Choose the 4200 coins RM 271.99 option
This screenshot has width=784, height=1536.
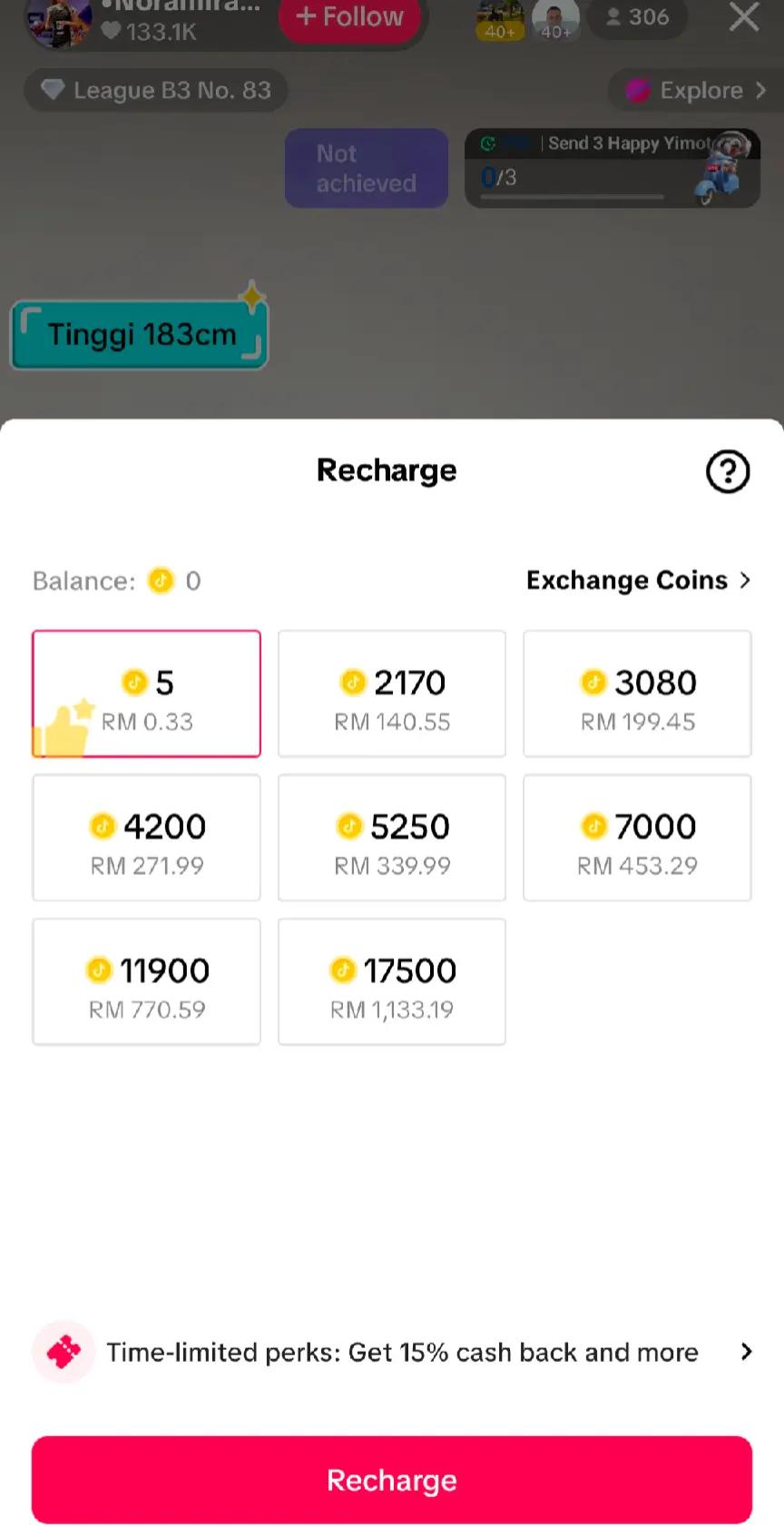[147, 838]
